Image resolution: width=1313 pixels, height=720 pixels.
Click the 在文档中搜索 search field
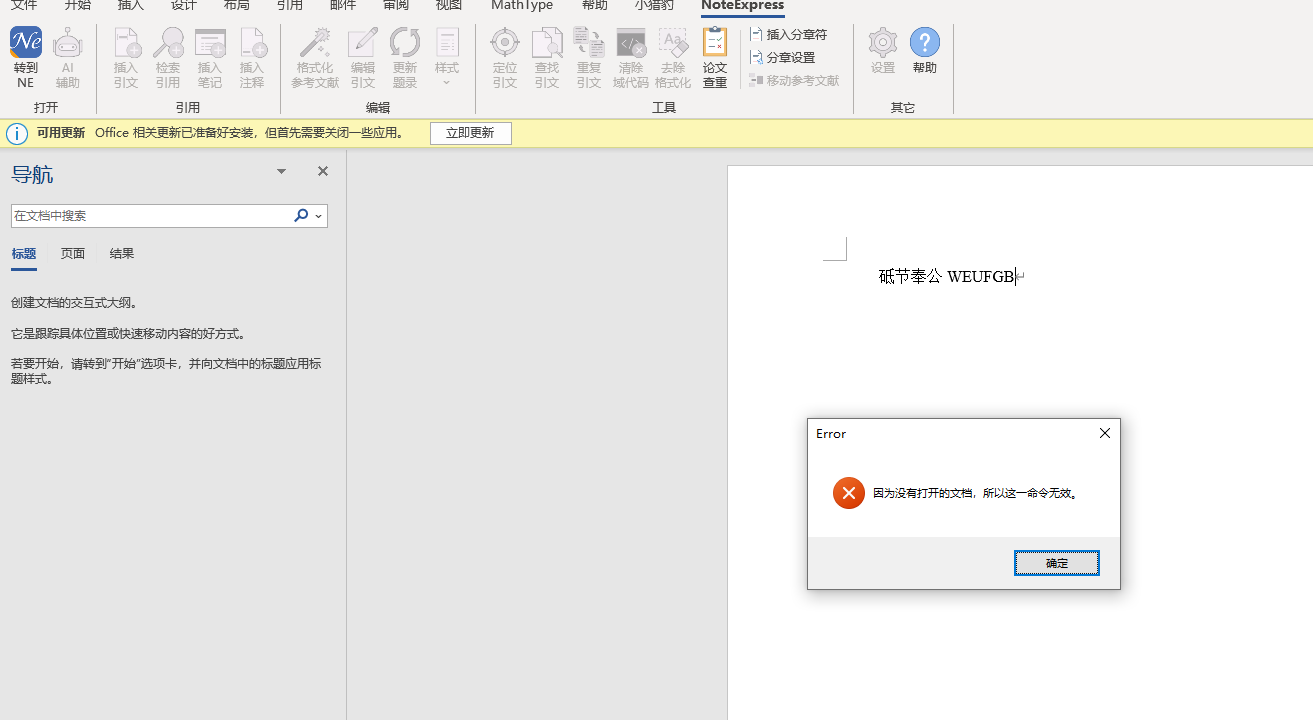150,215
